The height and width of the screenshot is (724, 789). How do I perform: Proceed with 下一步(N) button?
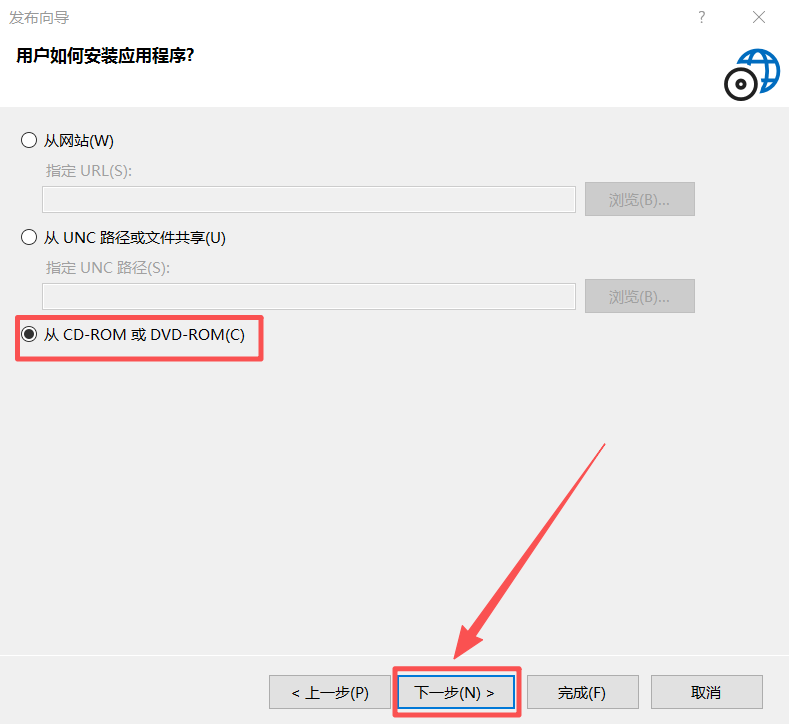coord(456,692)
